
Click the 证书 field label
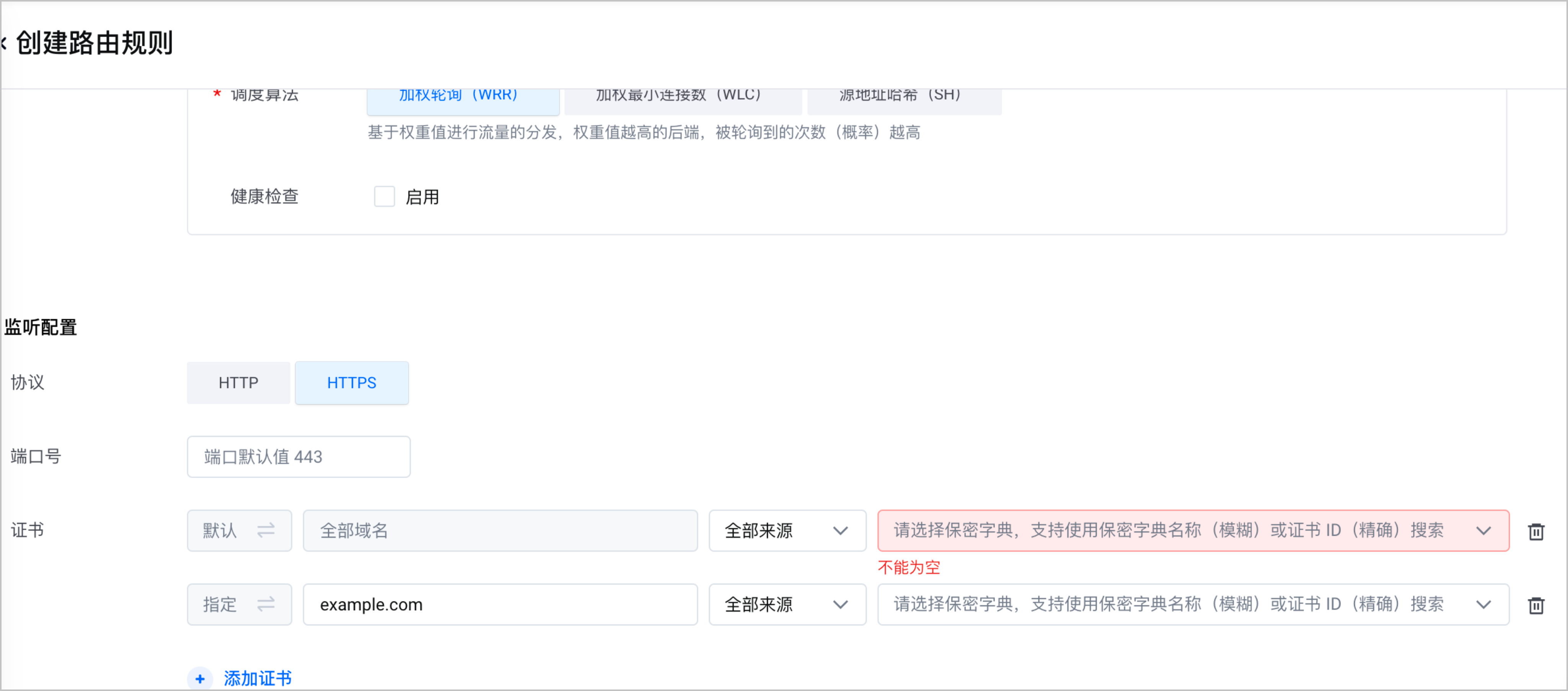click(28, 530)
